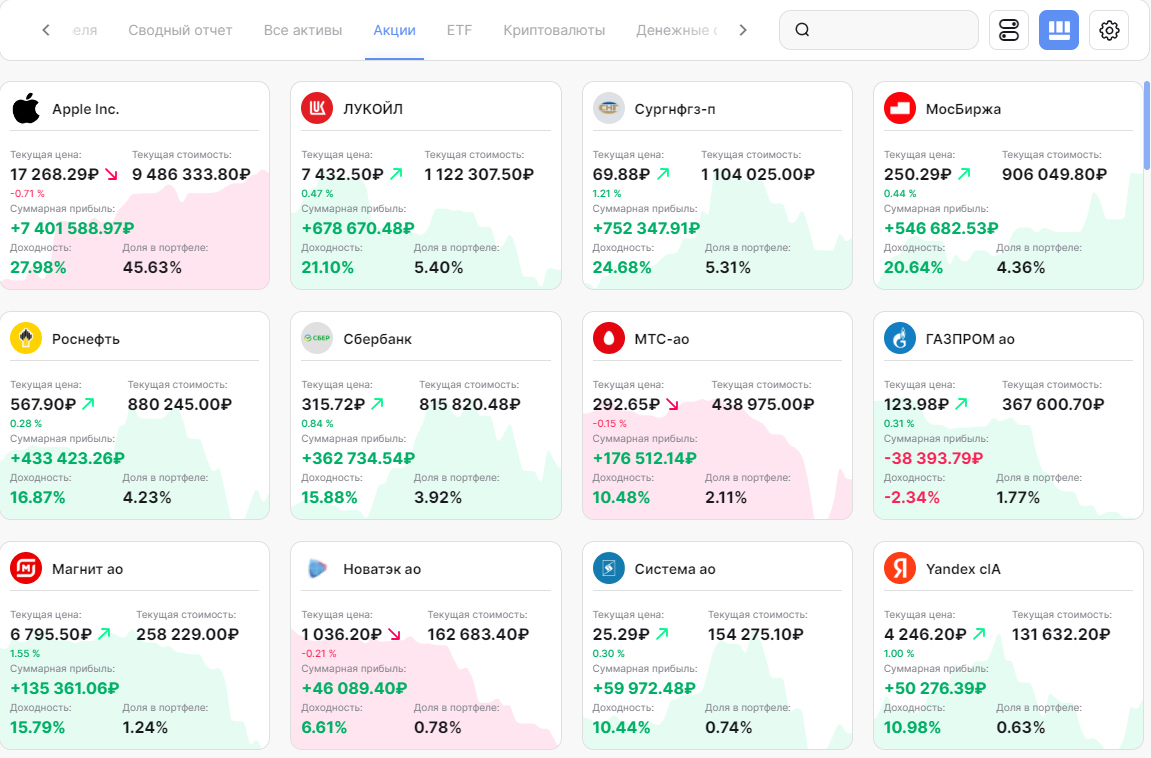Image resolution: width=1151 pixels, height=758 pixels.
Task: Open the Yandex clA card title
Action: (963, 569)
